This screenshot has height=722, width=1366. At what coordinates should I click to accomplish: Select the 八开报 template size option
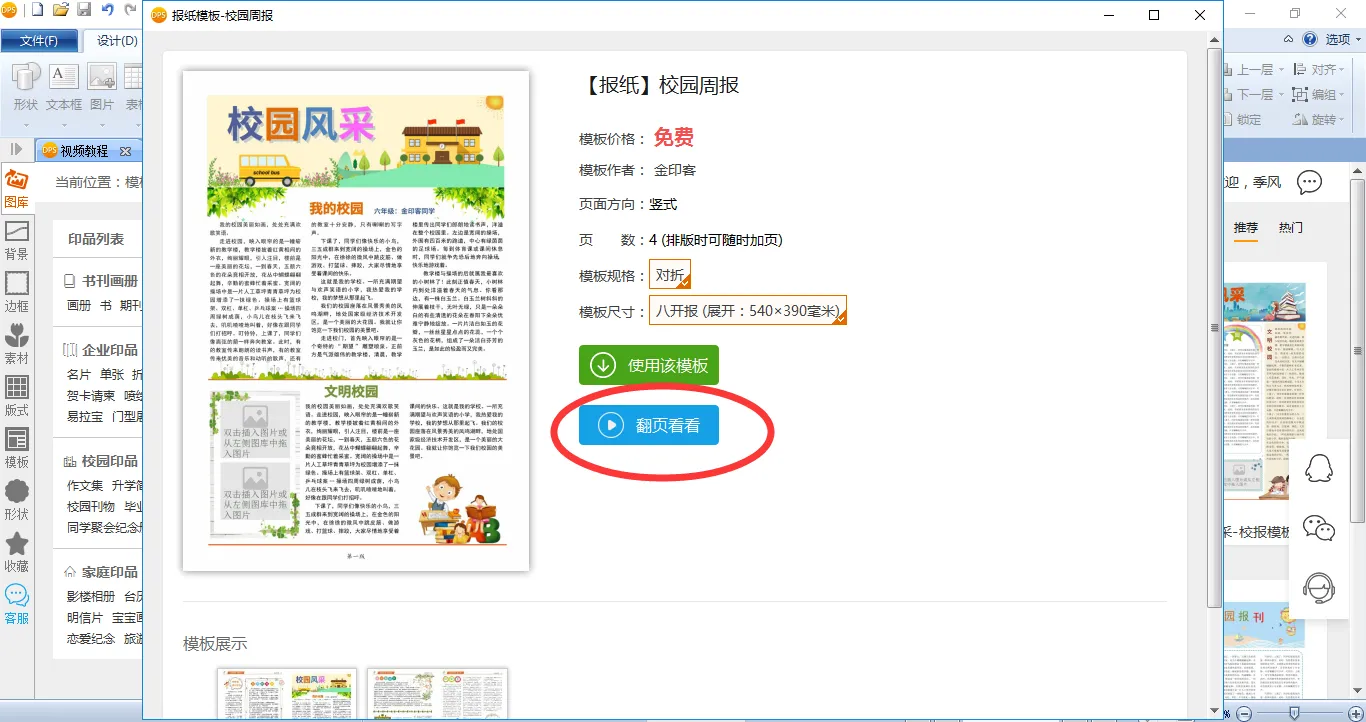[748, 310]
